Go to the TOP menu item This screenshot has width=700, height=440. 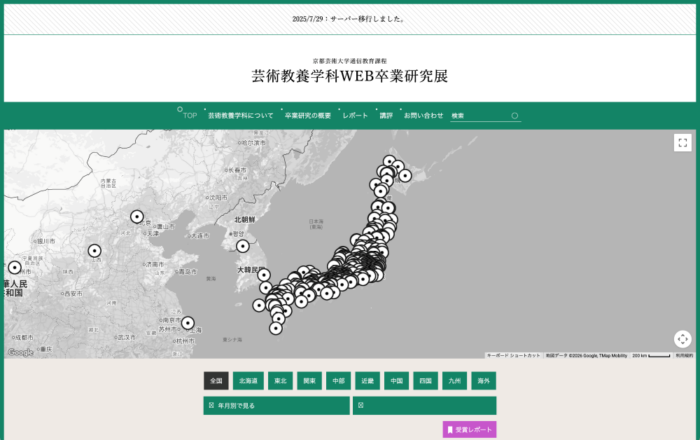[x=190, y=116]
